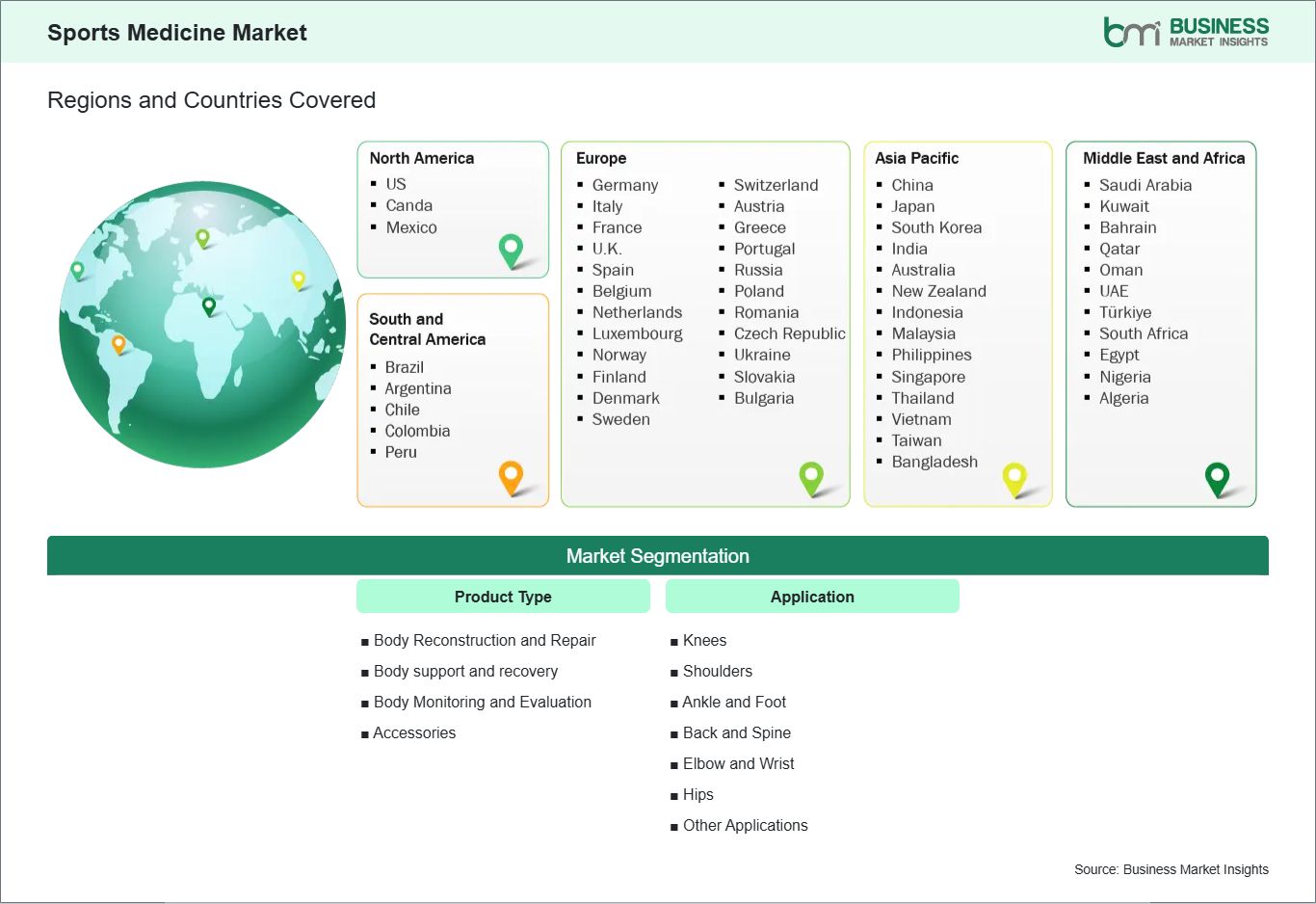Click Germany in the Europe list
The width and height of the screenshot is (1316, 904).
(x=624, y=185)
